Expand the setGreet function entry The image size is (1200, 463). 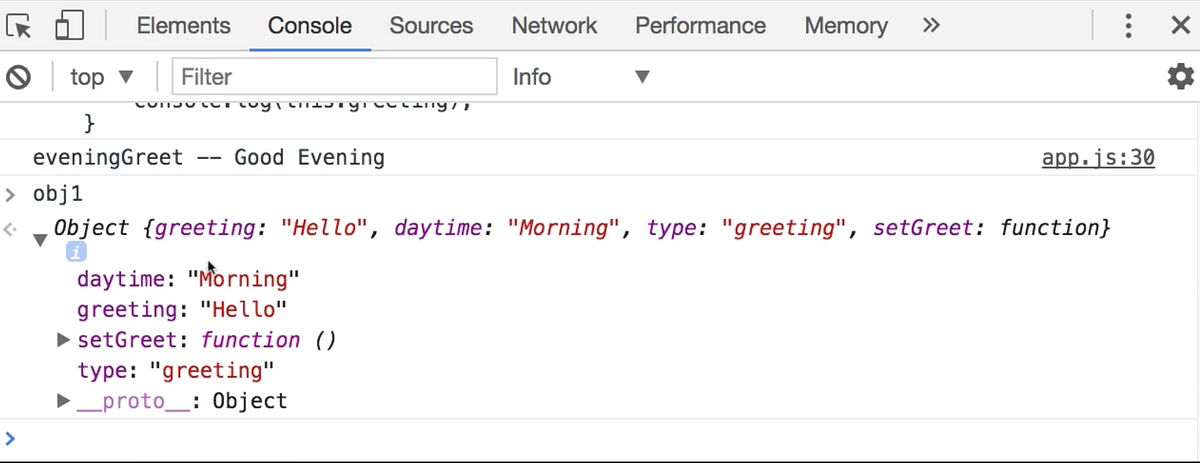[x=64, y=341]
